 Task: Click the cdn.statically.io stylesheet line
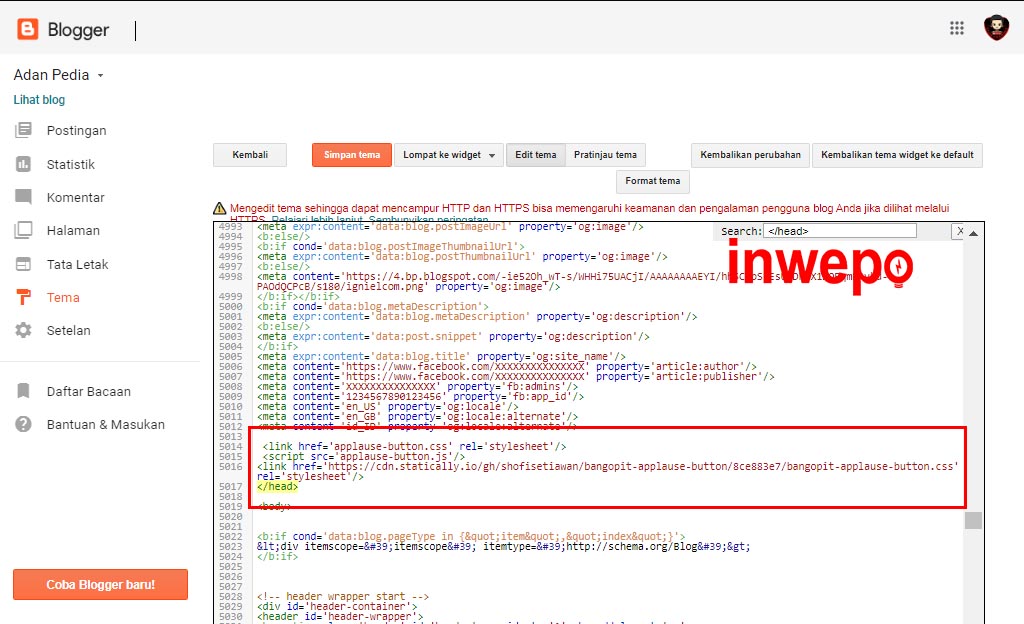click(607, 471)
